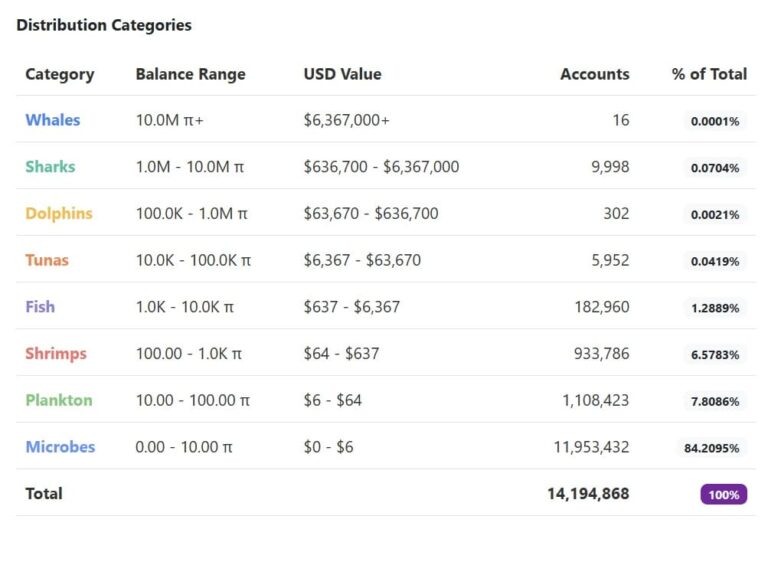Open the Whales category link
This screenshot has height=565, width=768.
click(x=52, y=120)
